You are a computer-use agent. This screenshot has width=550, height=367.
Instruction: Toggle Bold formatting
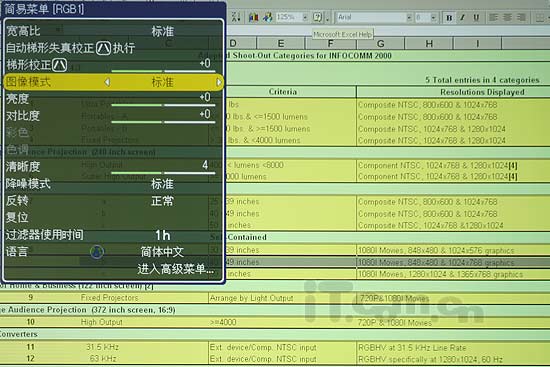pos(449,18)
